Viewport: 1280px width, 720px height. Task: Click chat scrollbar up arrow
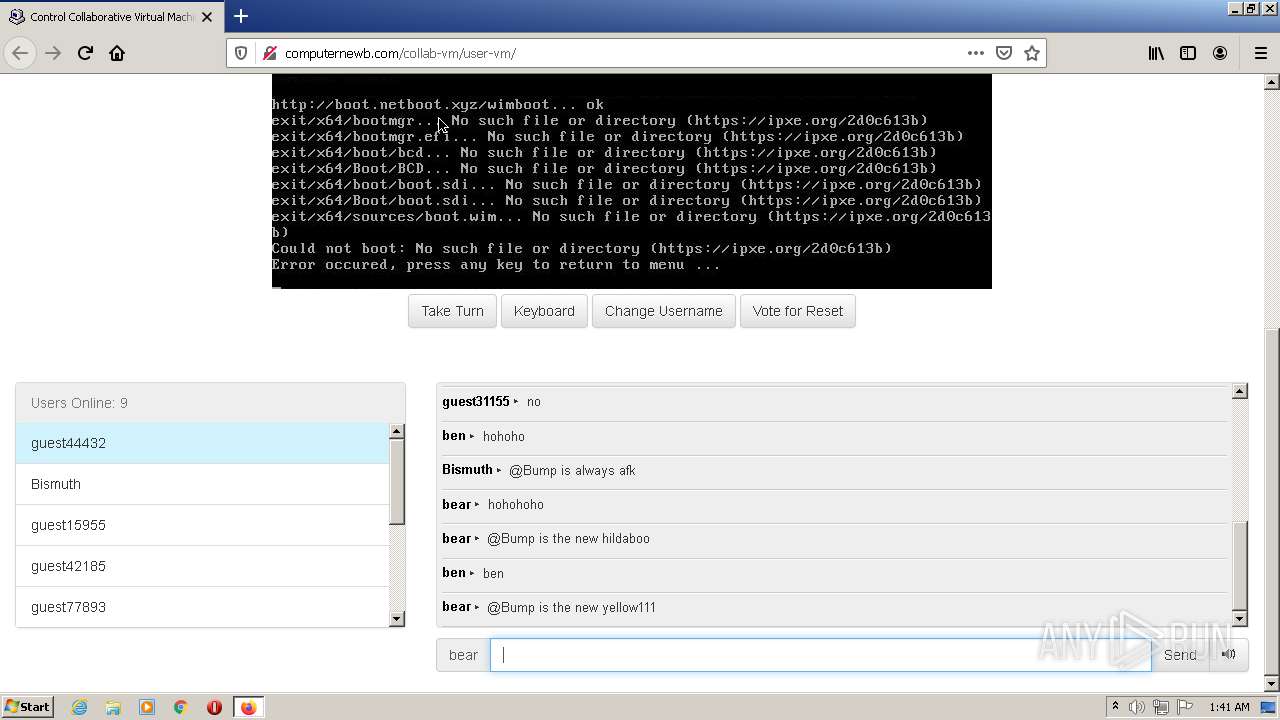click(1240, 391)
